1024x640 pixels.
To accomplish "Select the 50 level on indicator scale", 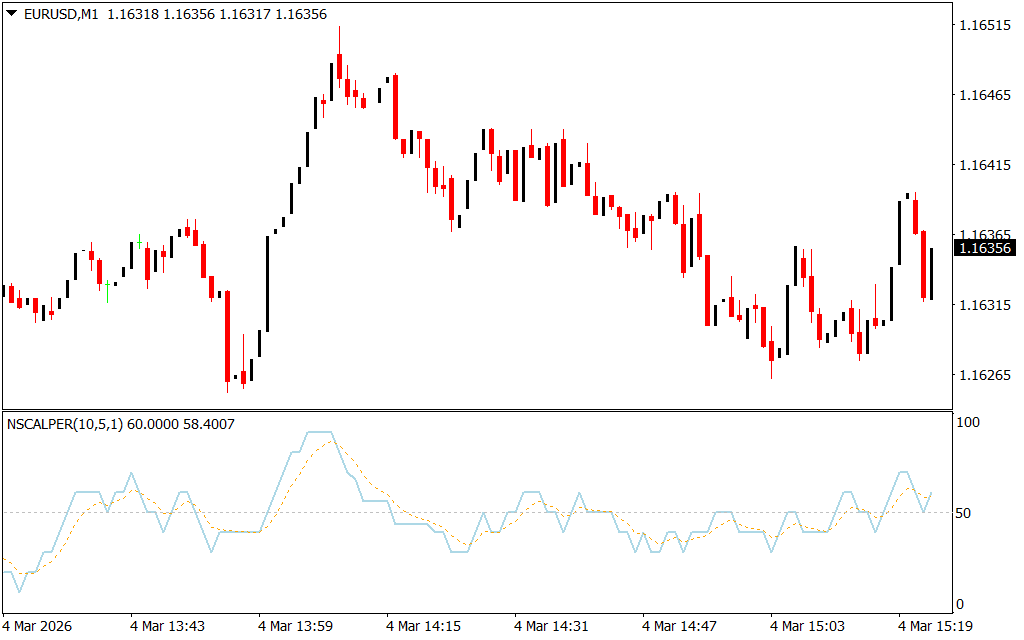I will tap(965, 513).
